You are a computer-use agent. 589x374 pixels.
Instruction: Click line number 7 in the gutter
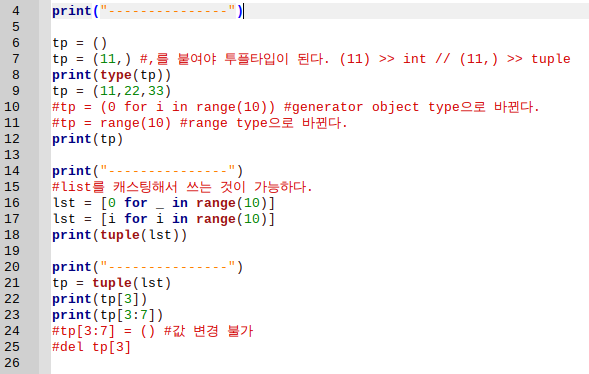tap(16, 59)
